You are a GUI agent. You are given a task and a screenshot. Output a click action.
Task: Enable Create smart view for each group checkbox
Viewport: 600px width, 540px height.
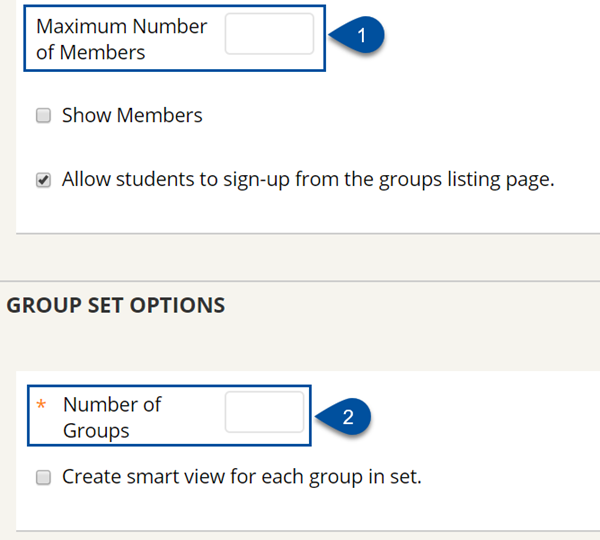click(43, 477)
